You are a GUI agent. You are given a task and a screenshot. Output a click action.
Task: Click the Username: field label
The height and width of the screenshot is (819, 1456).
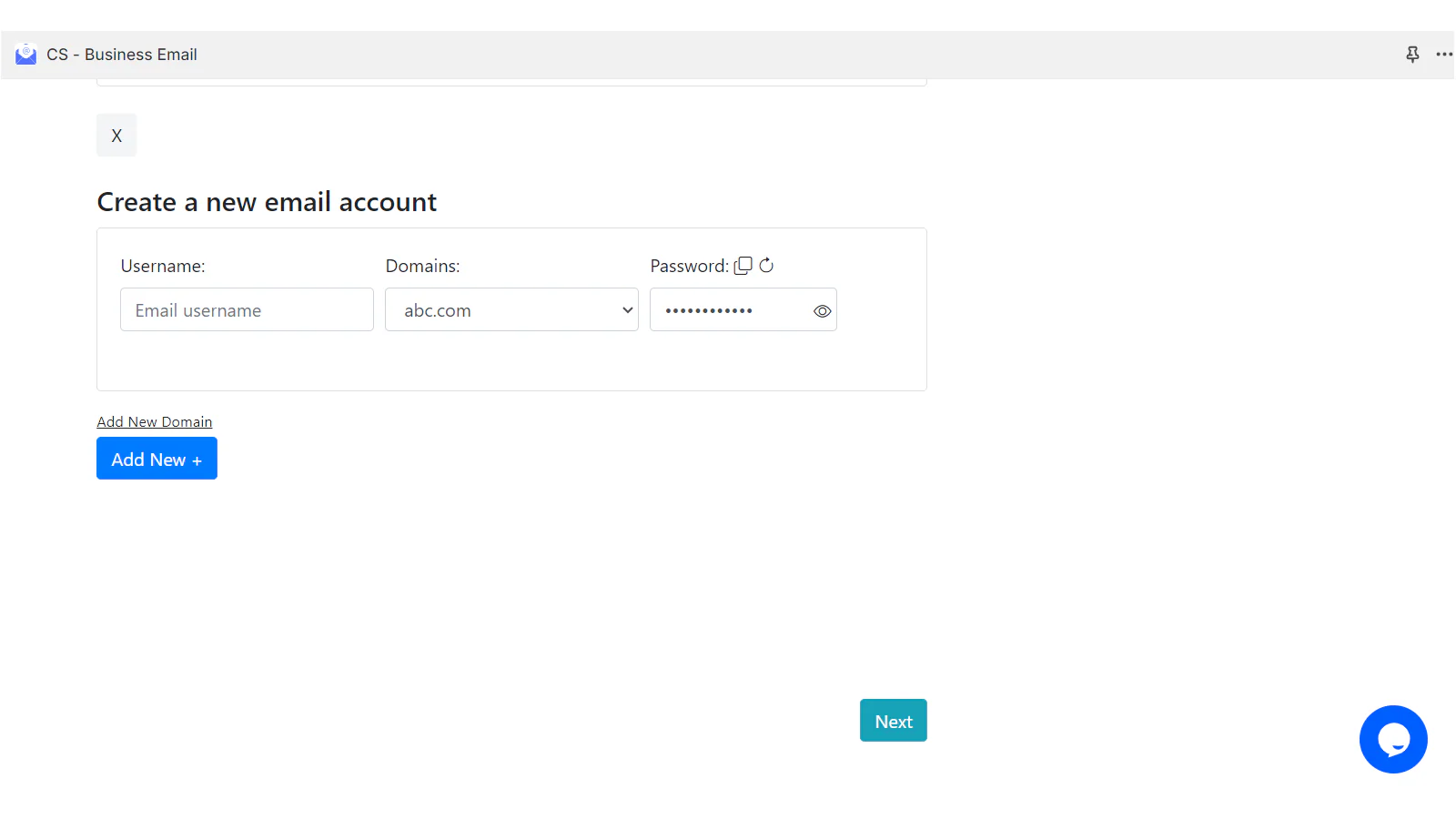click(x=163, y=267)
